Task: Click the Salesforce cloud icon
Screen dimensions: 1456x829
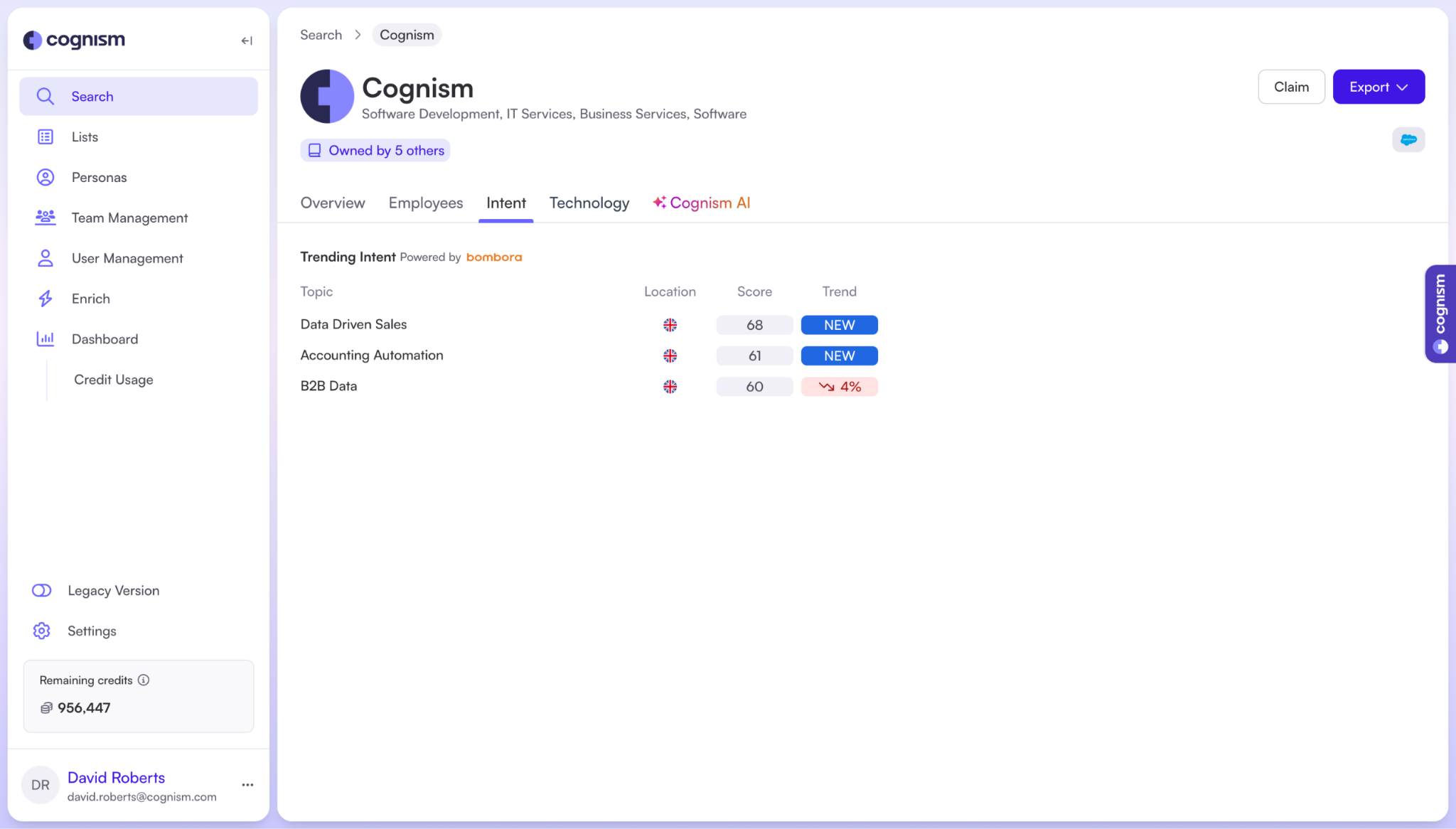Action: pos(1408,140)
